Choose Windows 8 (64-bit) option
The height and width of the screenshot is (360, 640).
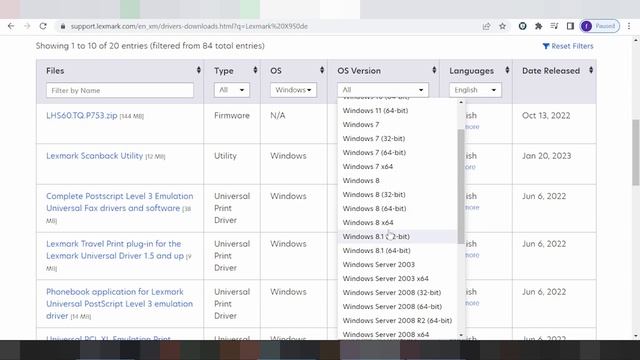point(397,209)
